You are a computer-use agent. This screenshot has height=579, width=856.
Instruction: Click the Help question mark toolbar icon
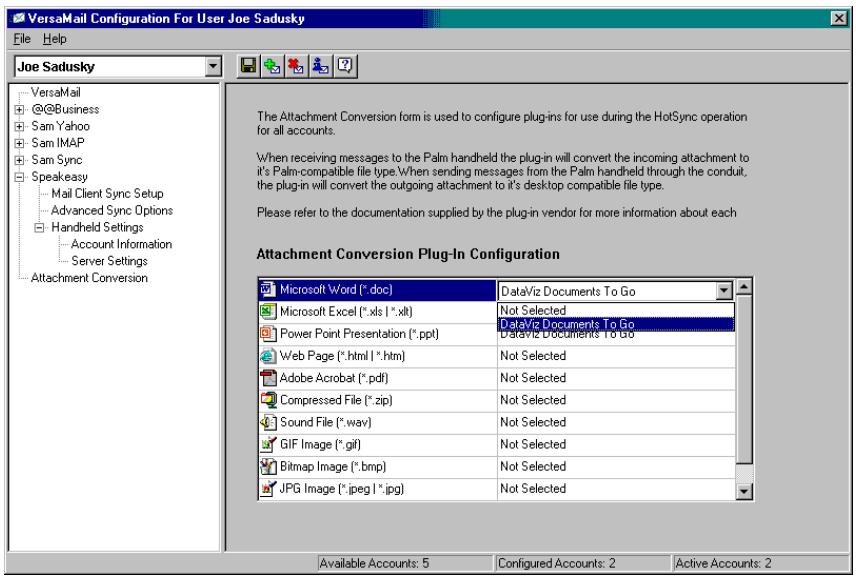(x=345, y=67)
